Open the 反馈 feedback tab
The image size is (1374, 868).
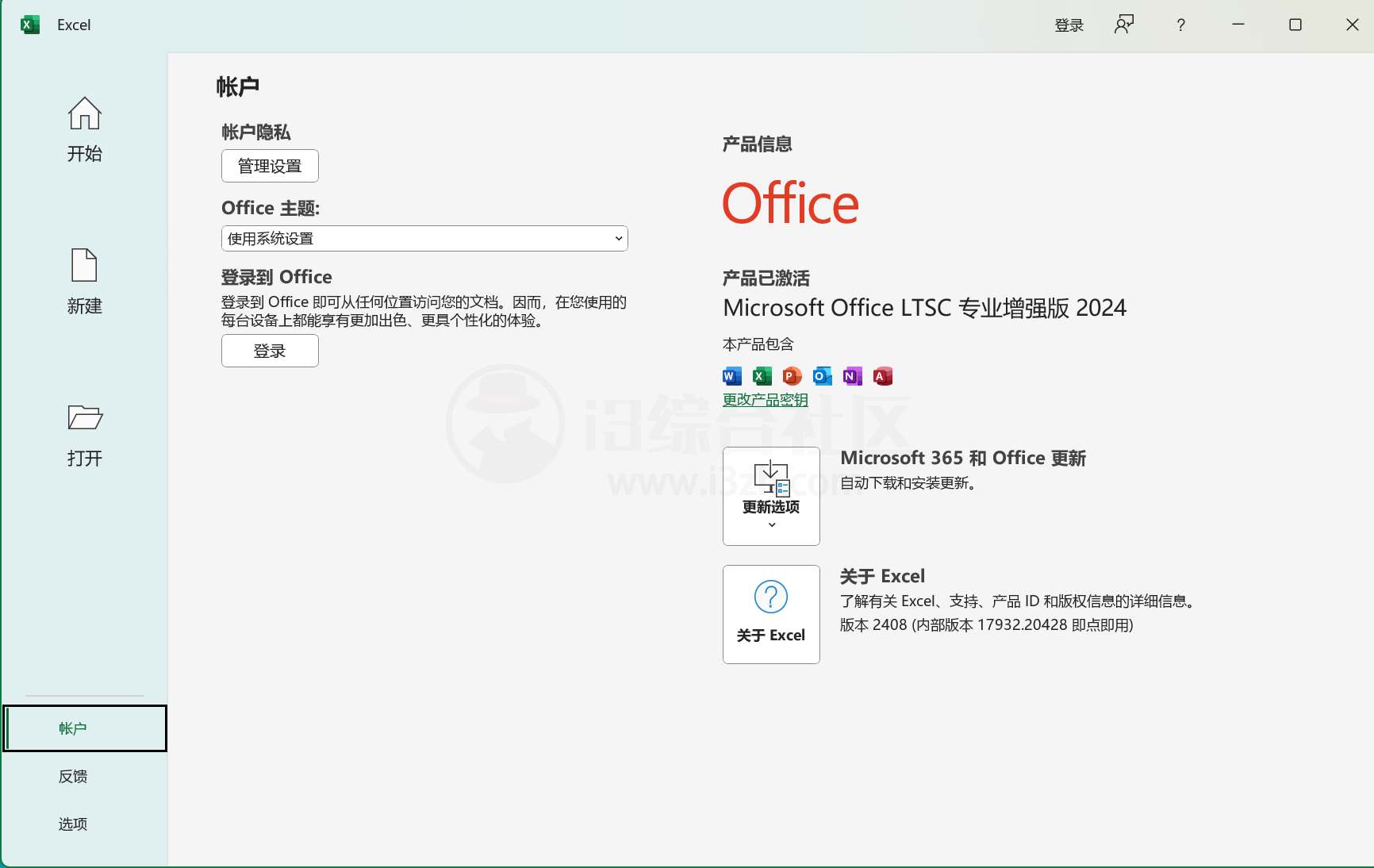click(x=73, y=777)
